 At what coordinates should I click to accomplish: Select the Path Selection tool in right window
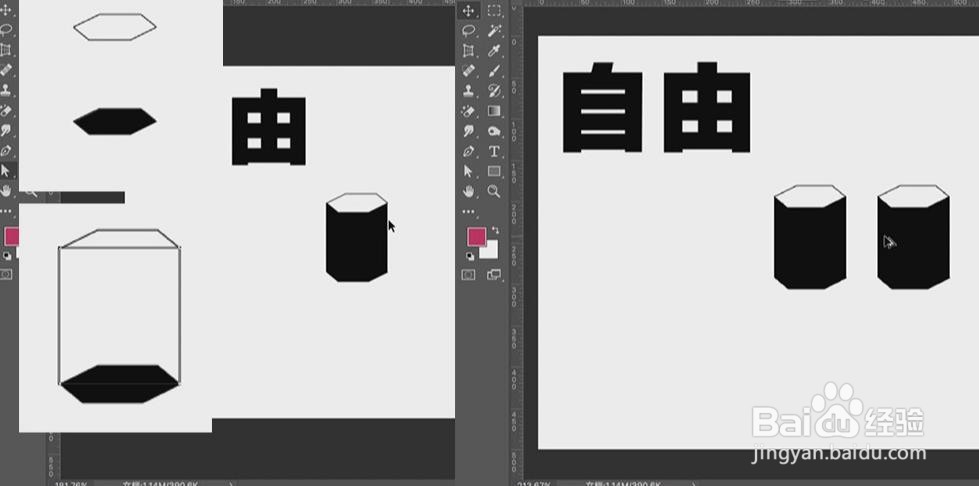click(x=468, y=171)
